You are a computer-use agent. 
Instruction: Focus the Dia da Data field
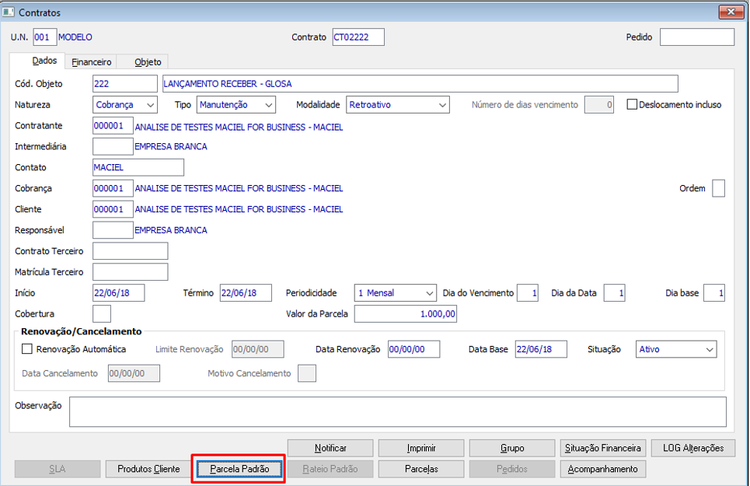coord(615,293)
